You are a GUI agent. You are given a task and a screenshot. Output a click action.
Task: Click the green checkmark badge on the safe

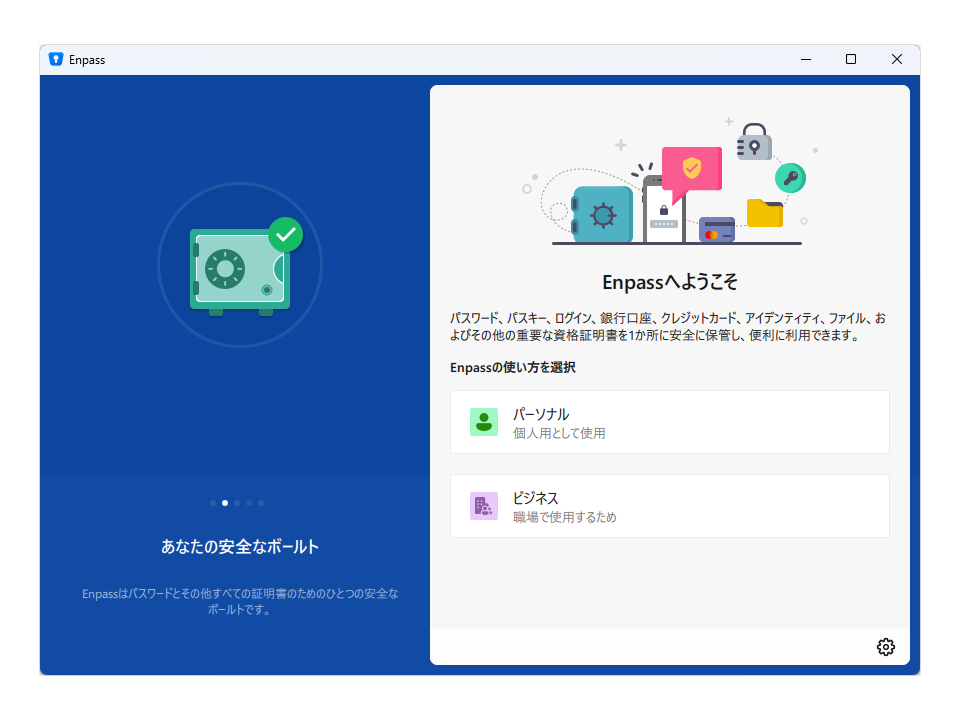point(285,234)
